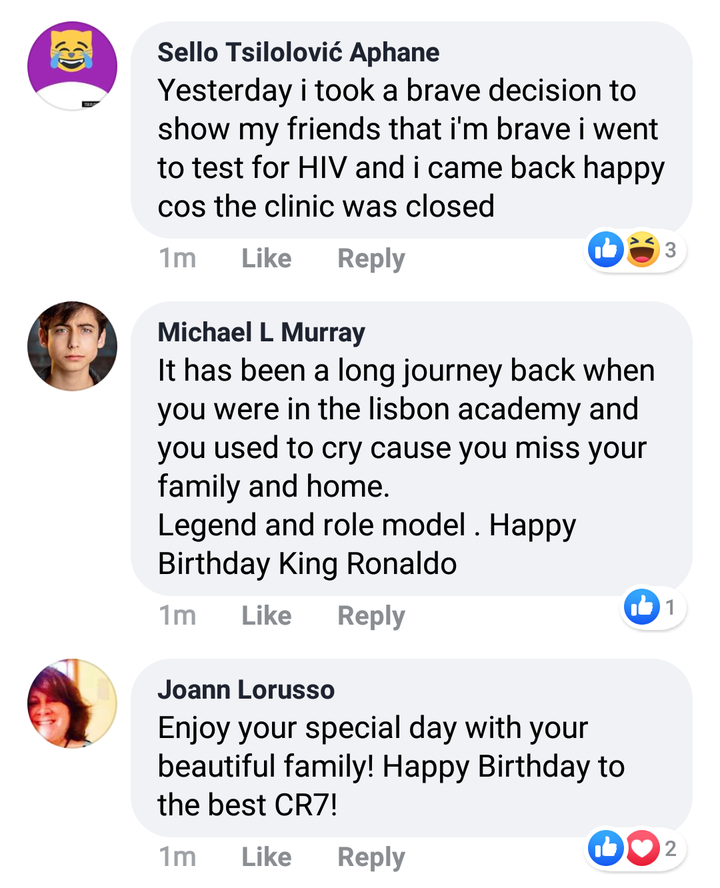Screen dimensions: 720x888
Task: Open the Sello Tsilolović Aphane profile name link
Action: point(299,53)
